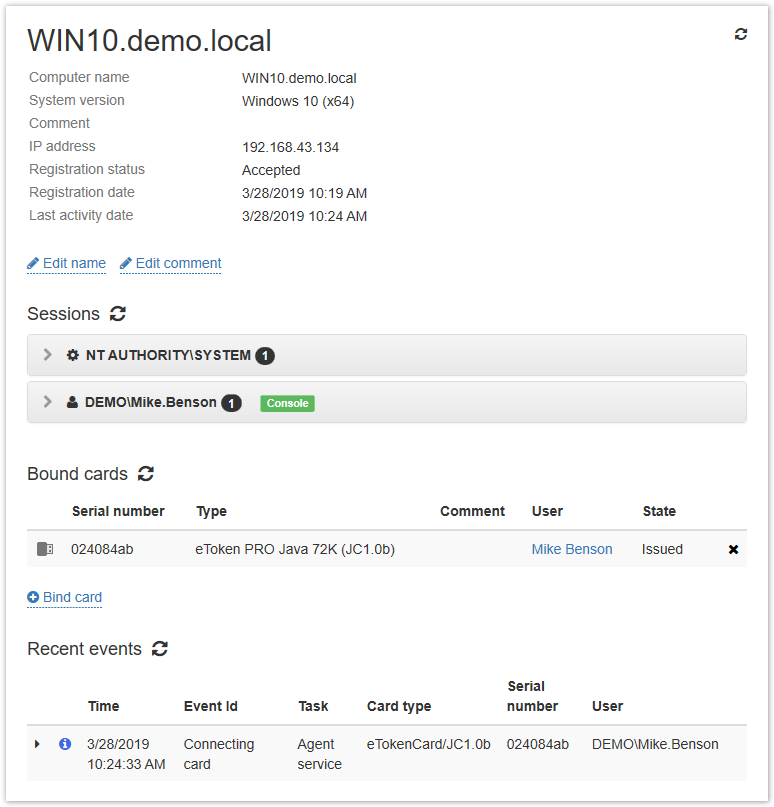Image resolution: width=774 pixels, height=807 pixels.
Task: Open Mike Benson user profile link
Action: (572, 549)
